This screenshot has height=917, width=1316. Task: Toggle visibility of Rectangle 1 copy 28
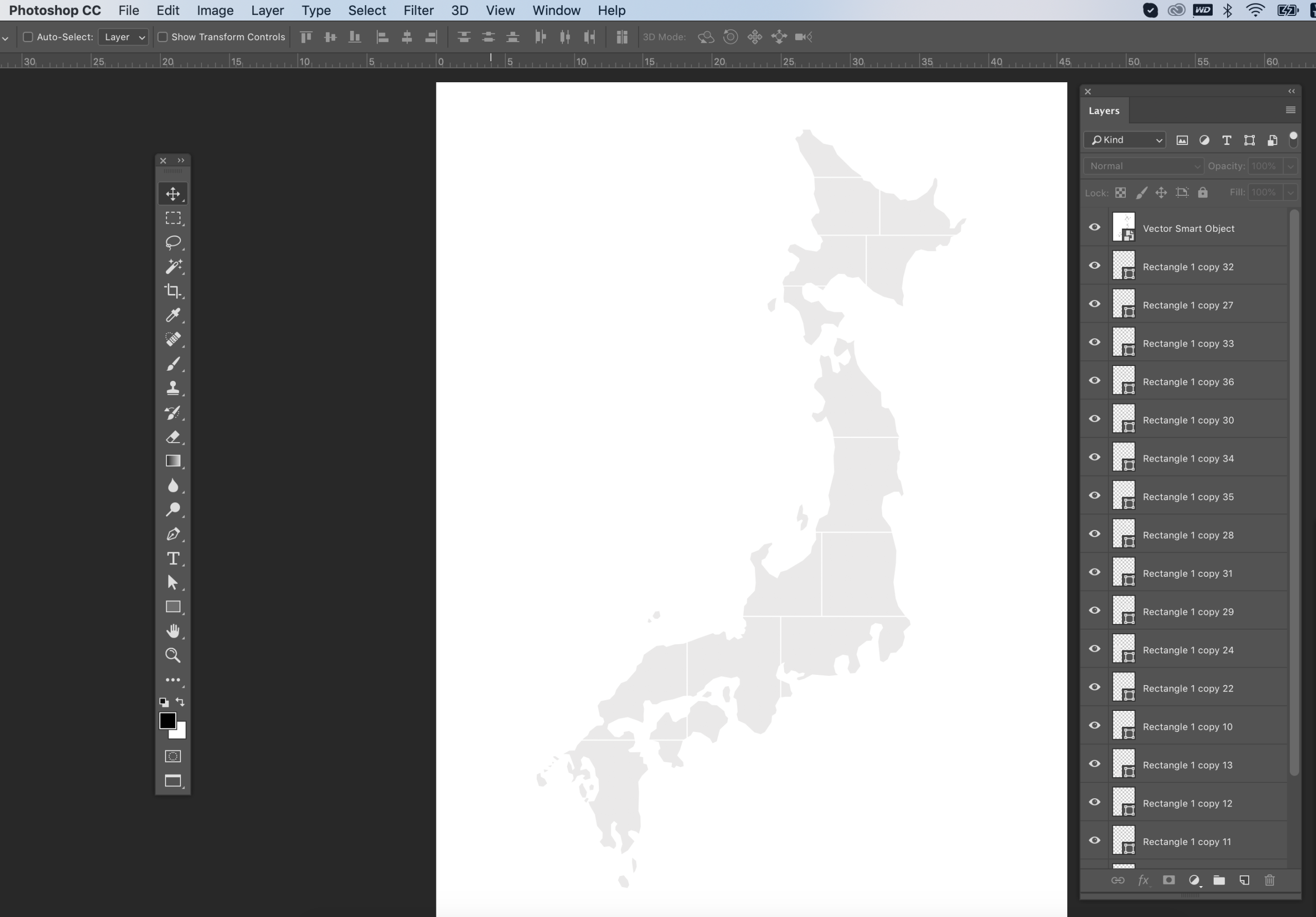(1095, 534)
